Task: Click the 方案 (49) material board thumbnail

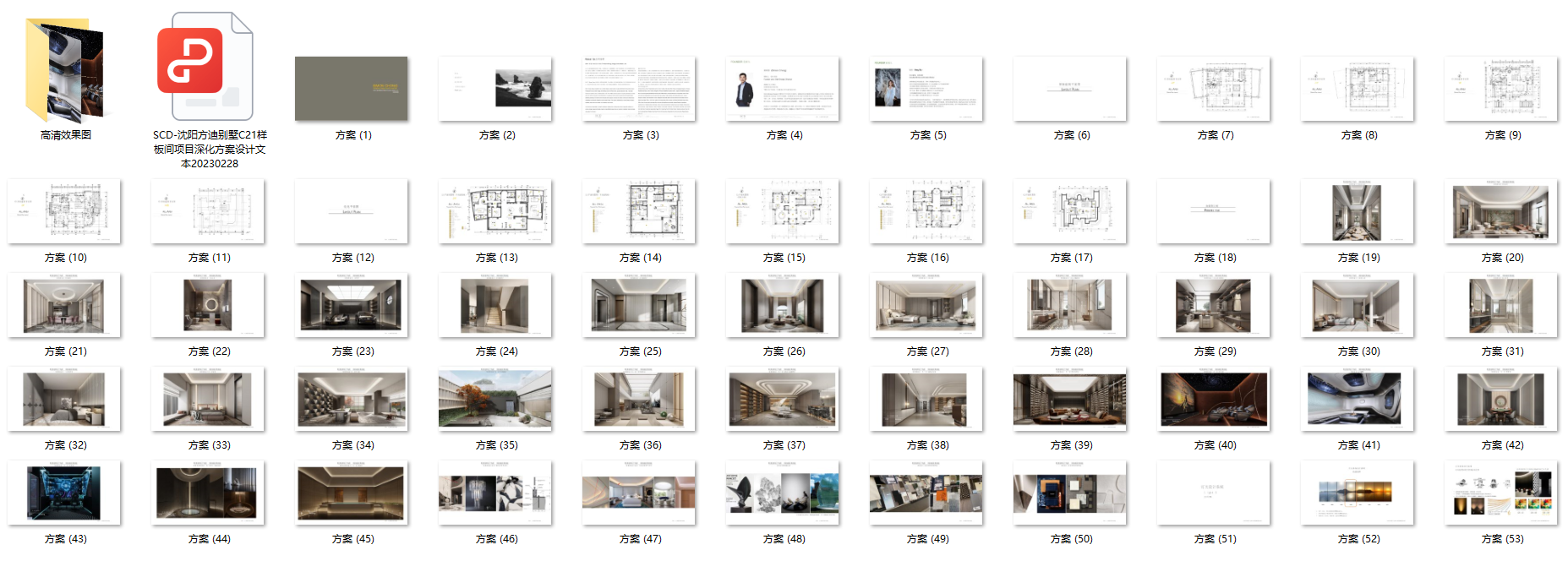Action: pos(926,493)
